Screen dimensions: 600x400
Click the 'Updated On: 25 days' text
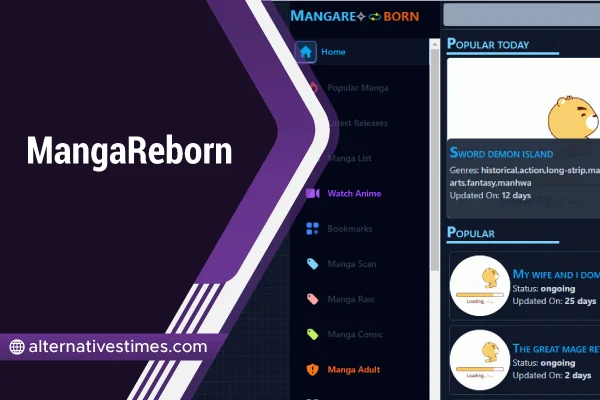pos(554,301)
